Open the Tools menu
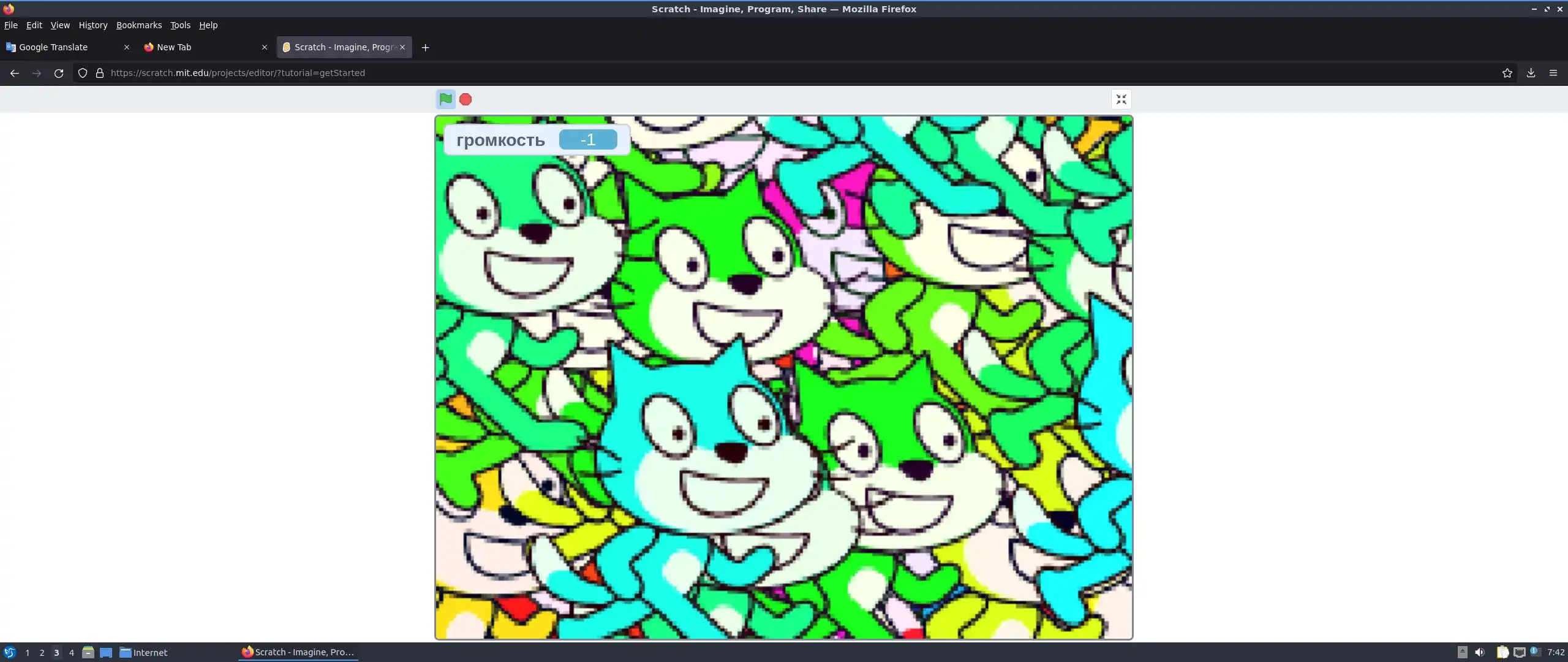This screenshot has height=662, width=1568. [x=180, y=25]
